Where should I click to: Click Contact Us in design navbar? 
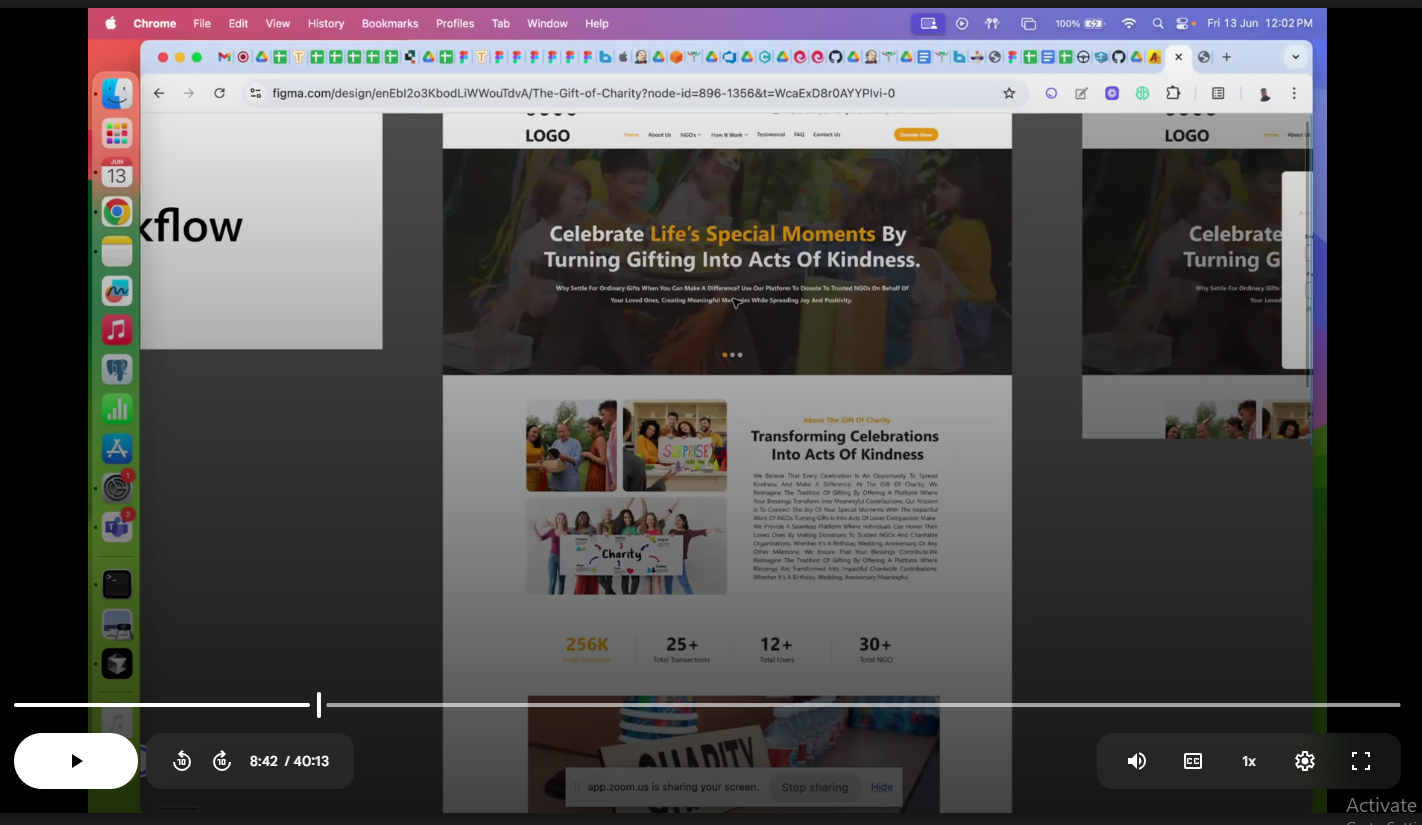[x=827, y=134]
